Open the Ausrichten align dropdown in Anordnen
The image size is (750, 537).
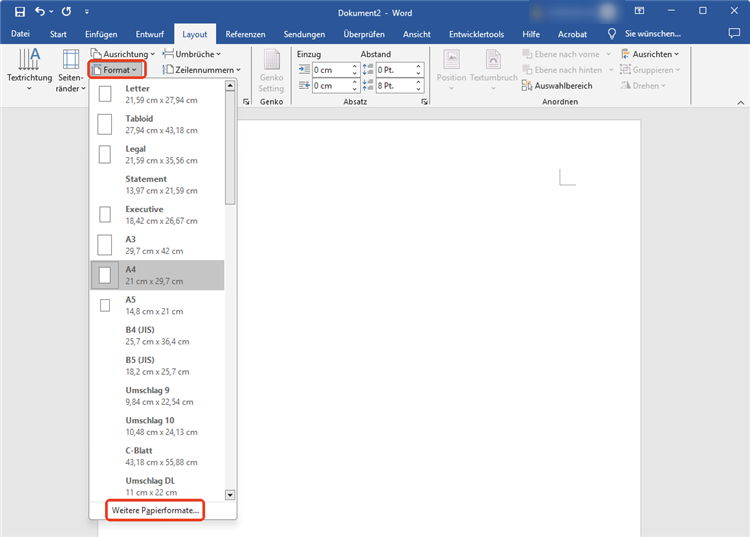coord(650,54)
